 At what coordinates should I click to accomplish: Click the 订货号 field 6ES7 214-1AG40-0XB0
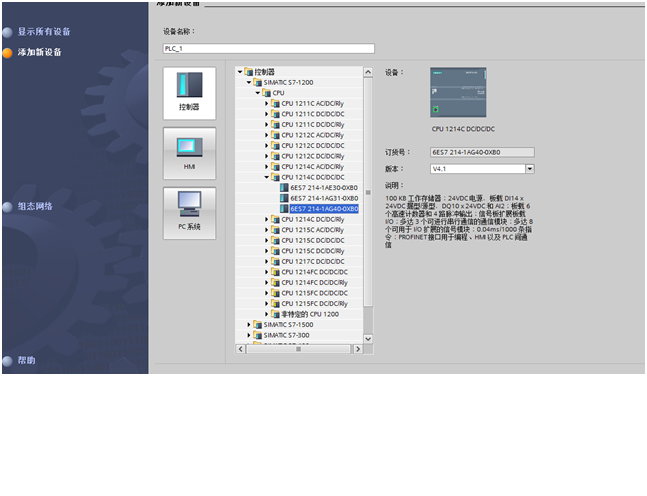pyautogui.click(x=482, y=152)
